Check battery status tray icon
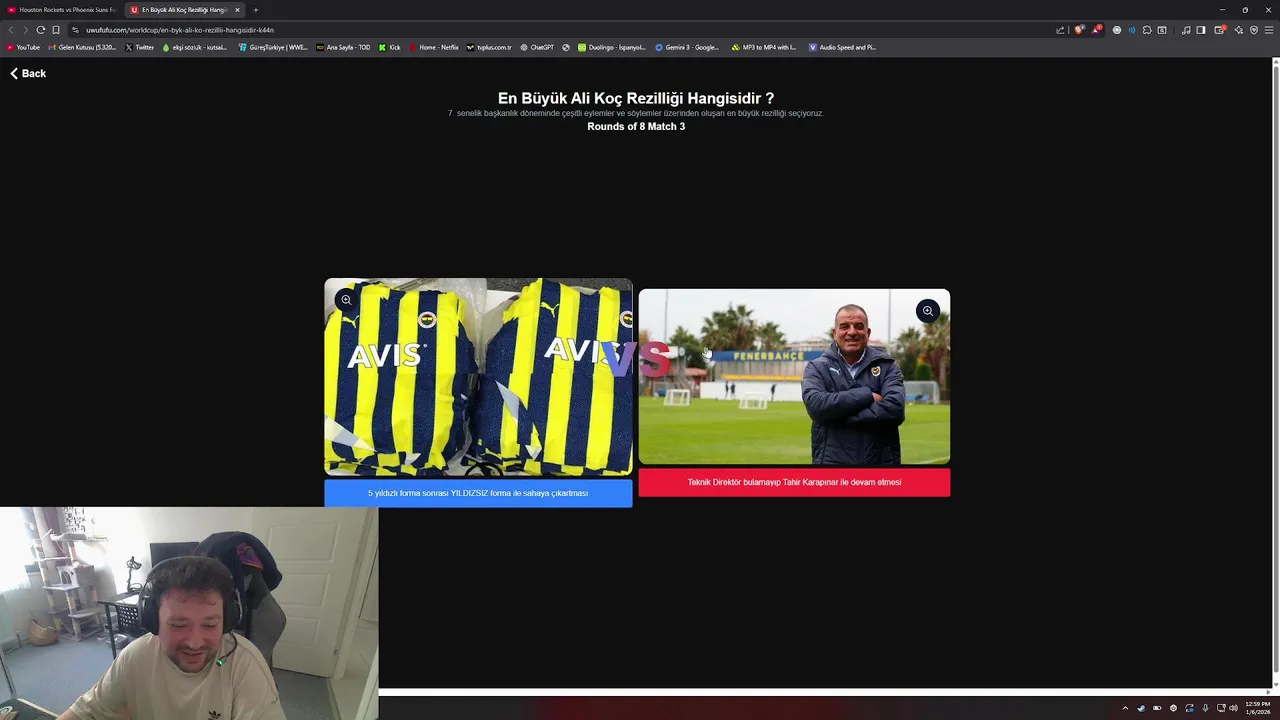Screen dimensions: 1280x720 pos(1157,708)
